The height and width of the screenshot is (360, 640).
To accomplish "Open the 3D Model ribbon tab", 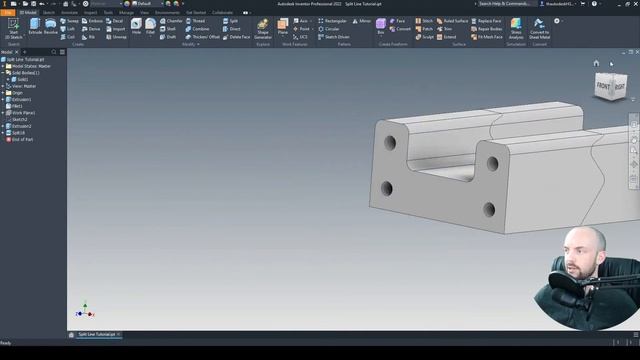I will pos(28,13).
